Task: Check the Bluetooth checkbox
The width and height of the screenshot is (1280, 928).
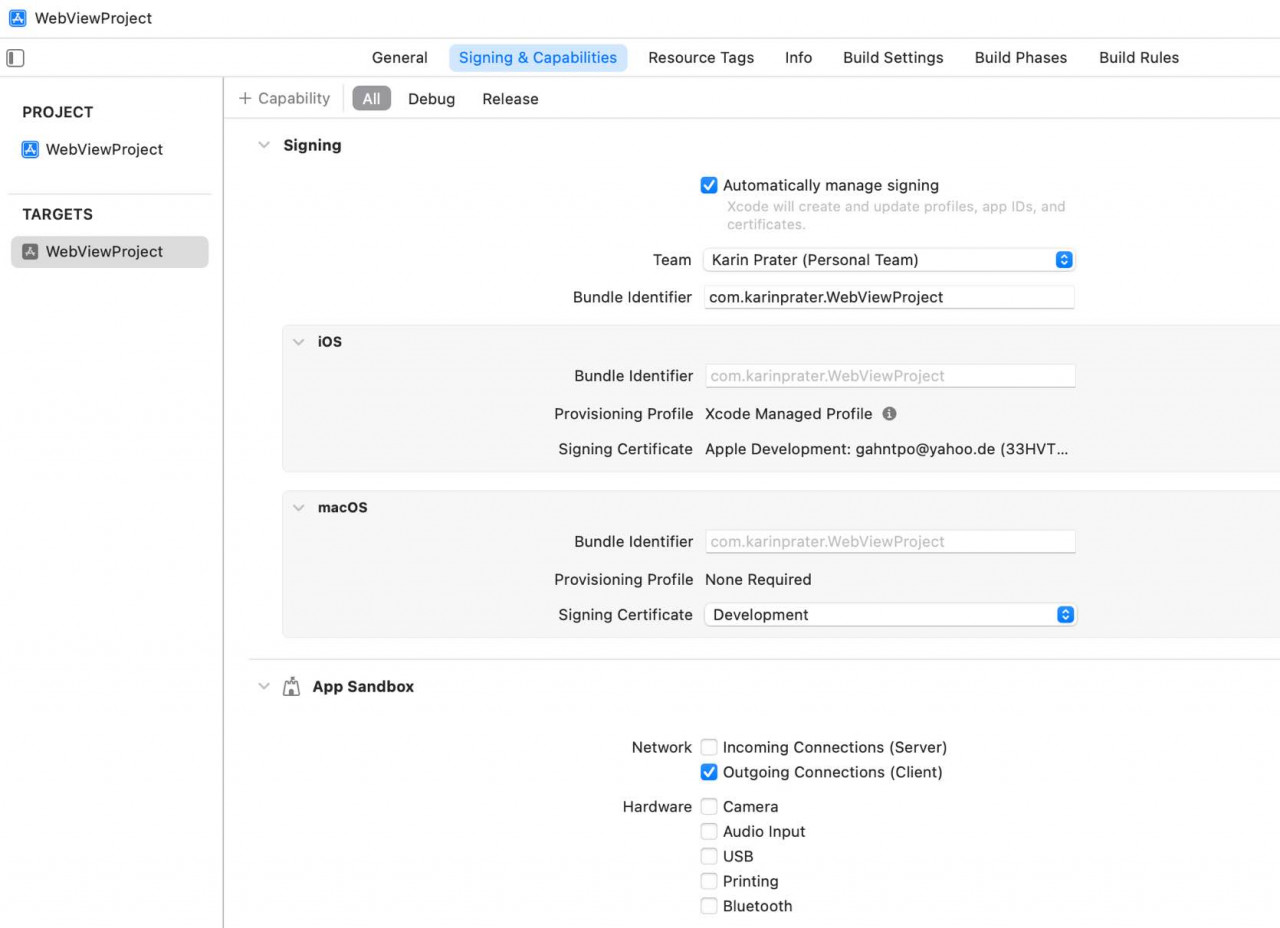Action: (x=709, y=906)
